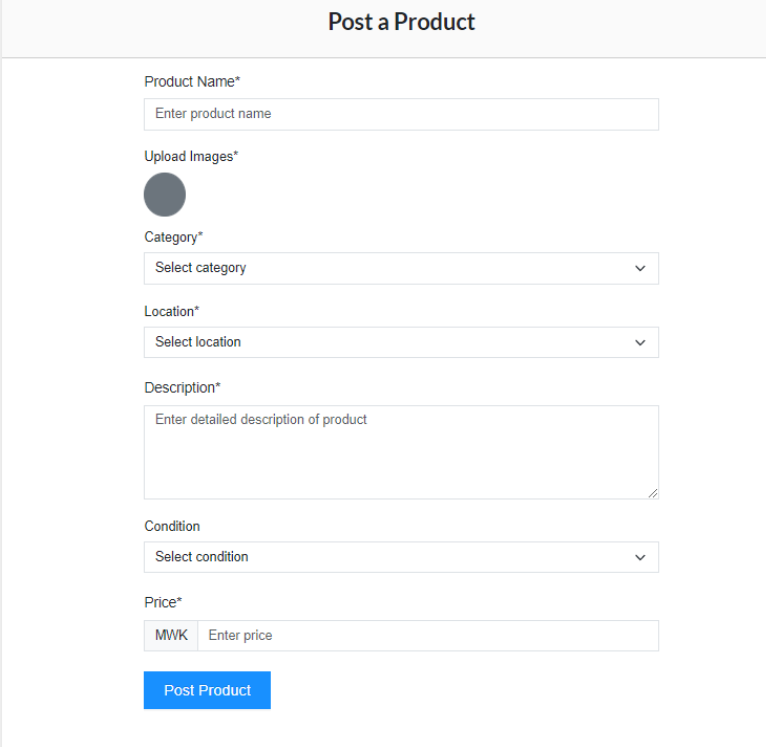Click the chevron arrow in Location field
The height and width of the screenshot is (747, 766).
pos(640,342)
